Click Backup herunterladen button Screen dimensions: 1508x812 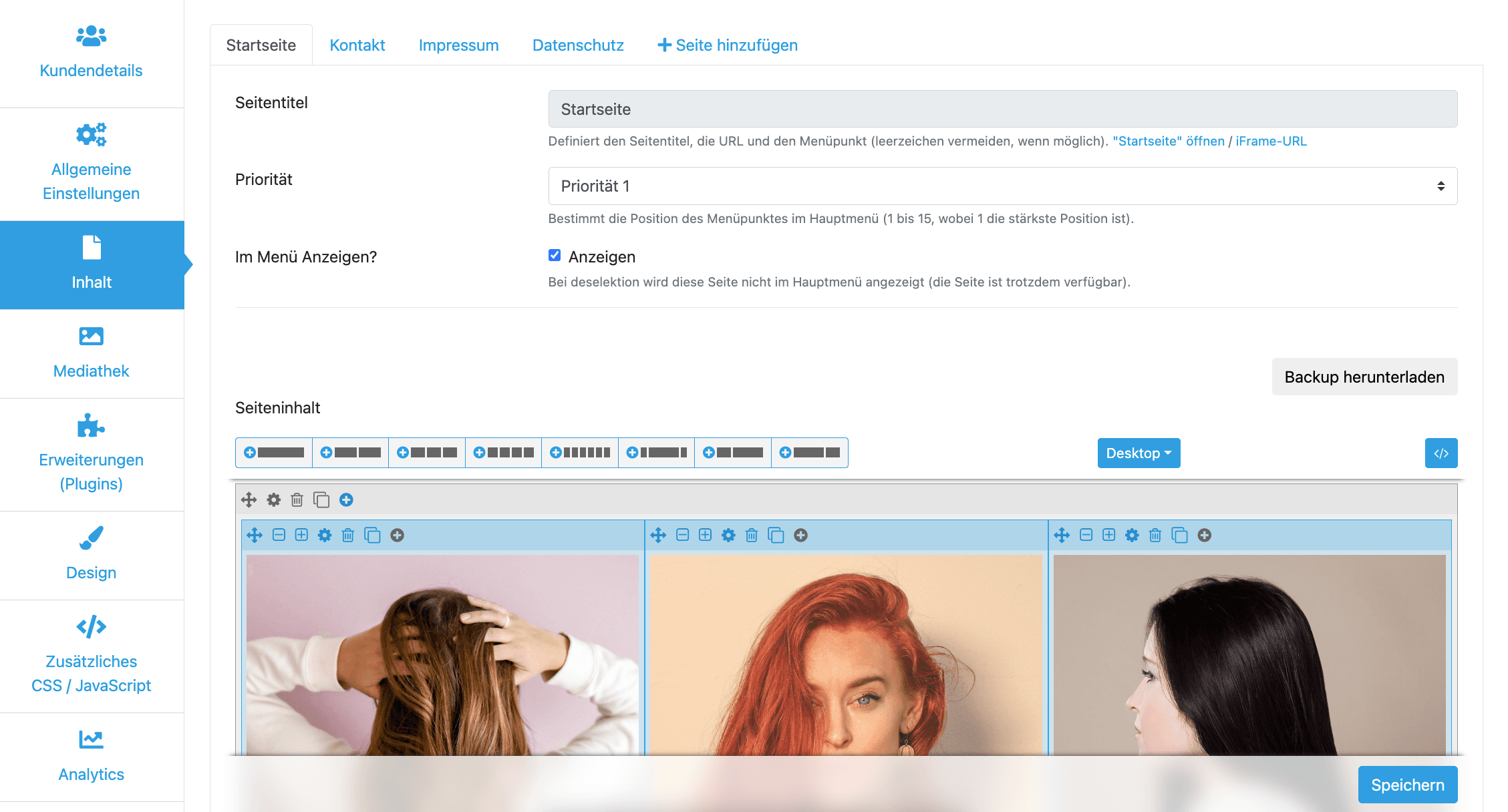tap(1364, 377)
